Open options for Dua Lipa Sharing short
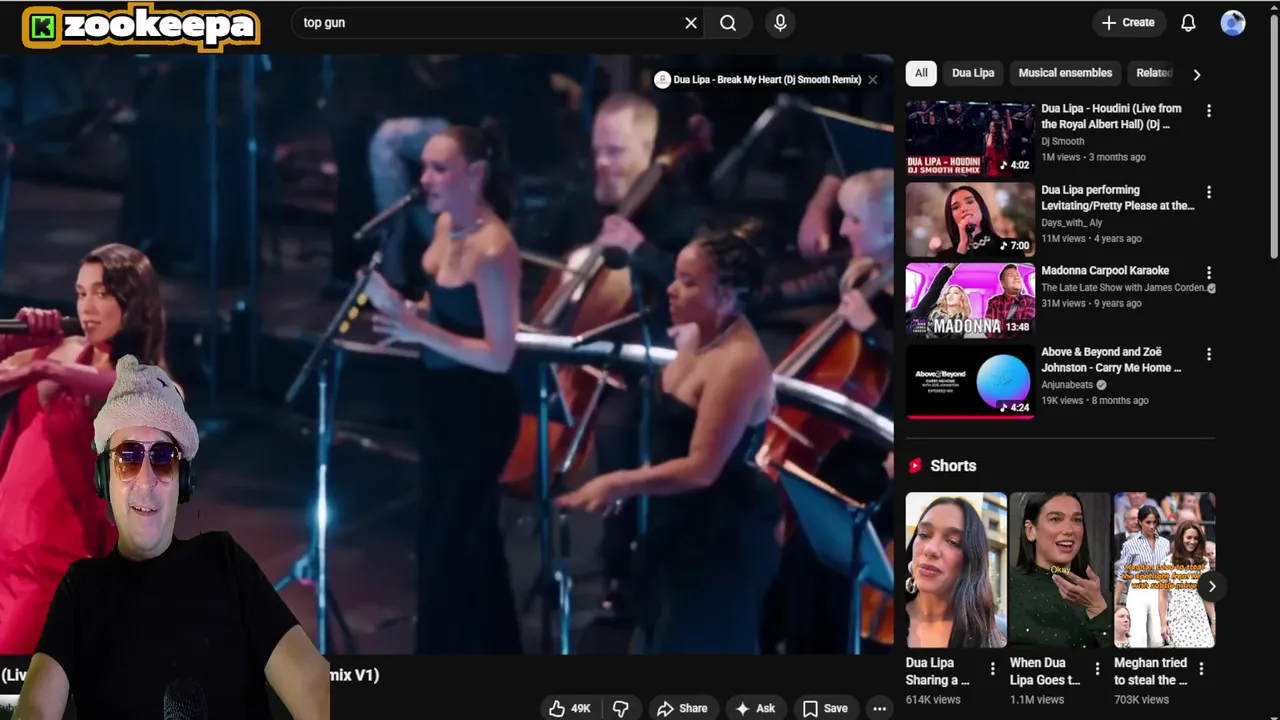The image size is (1280, 720). tap(993, 668)
